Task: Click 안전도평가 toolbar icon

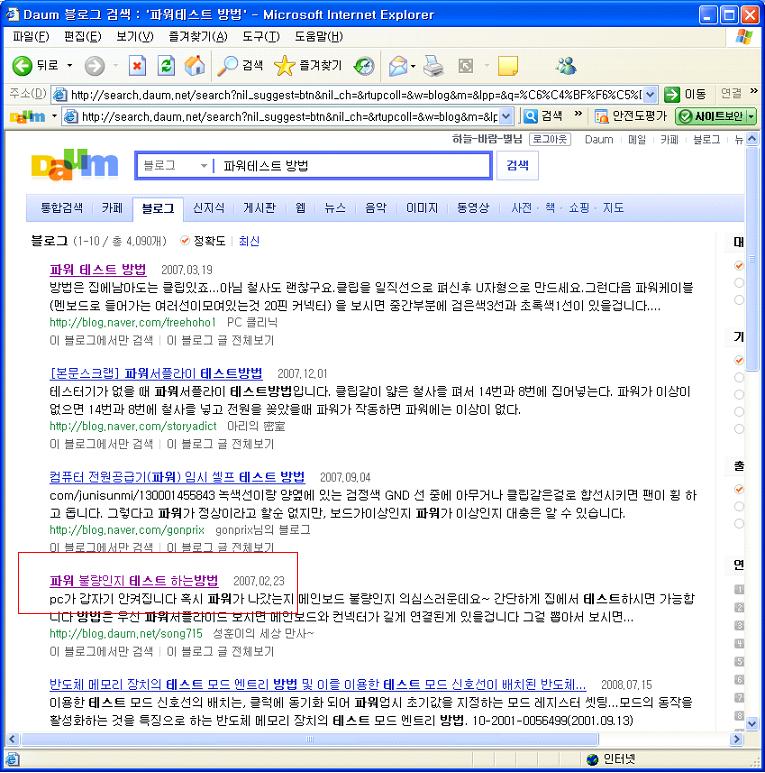Action: (x=601, y=116)
